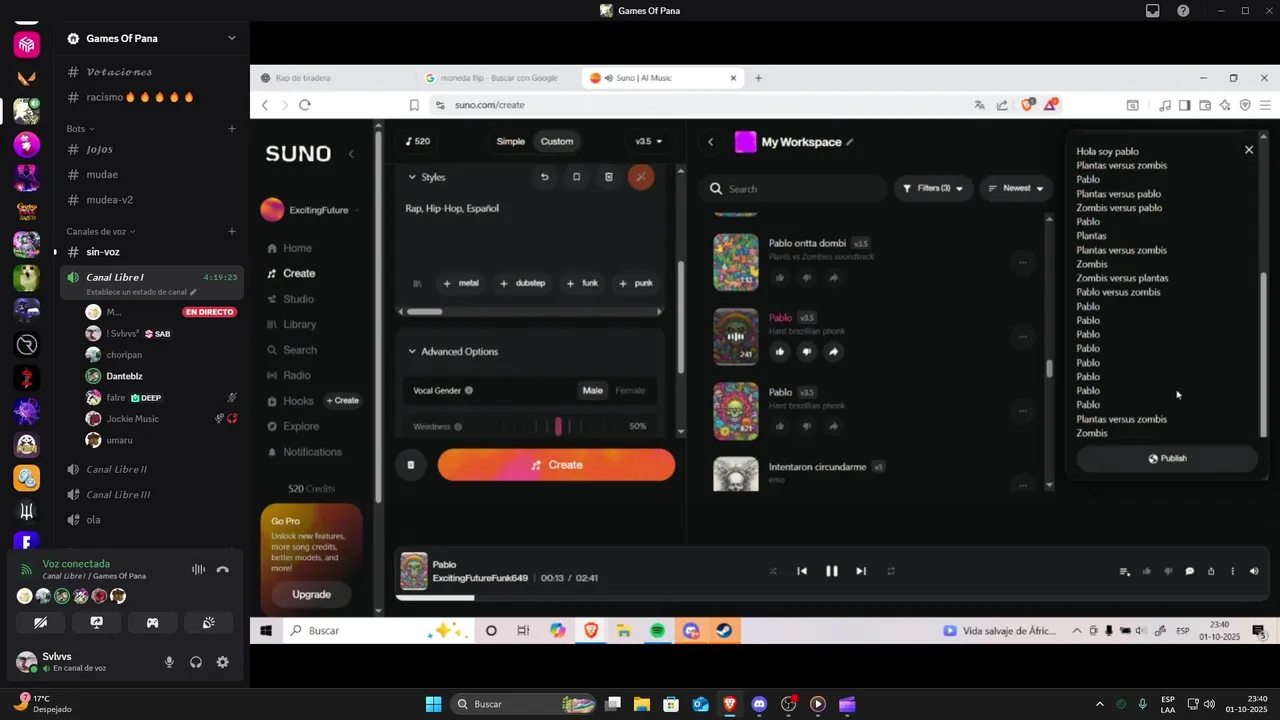Viewport: 1280px width, 720px height.
Task: Open the v3.5 model version dropdown
Action: 648,141
